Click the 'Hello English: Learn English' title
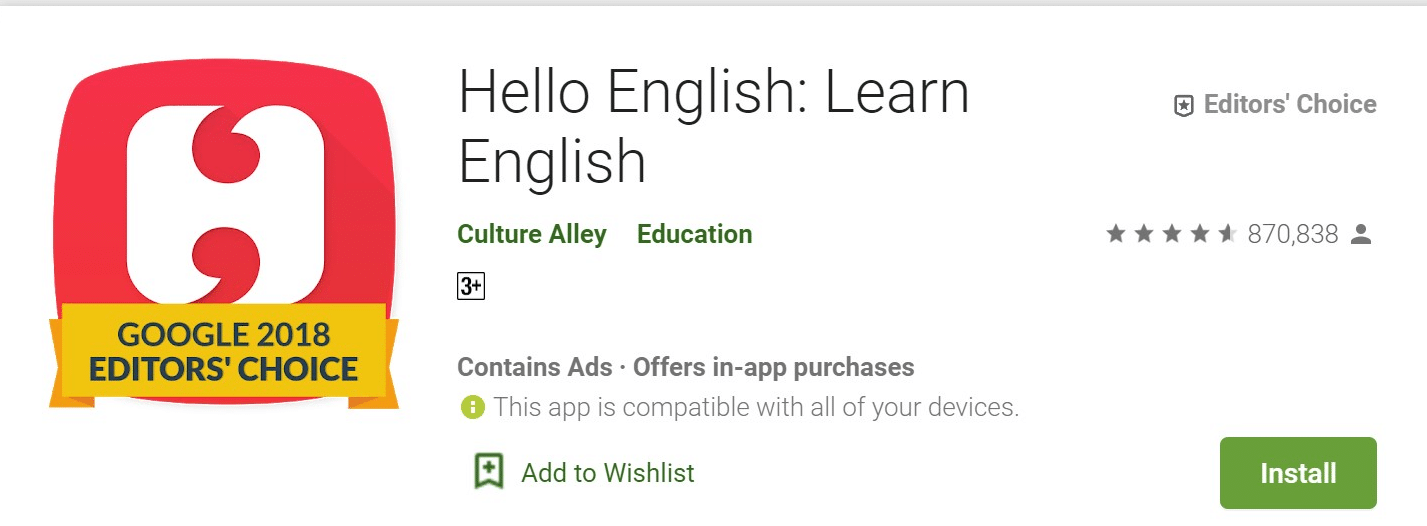Image resolution: width=1427 pixels, height=526 pixels. coord(713,125)
